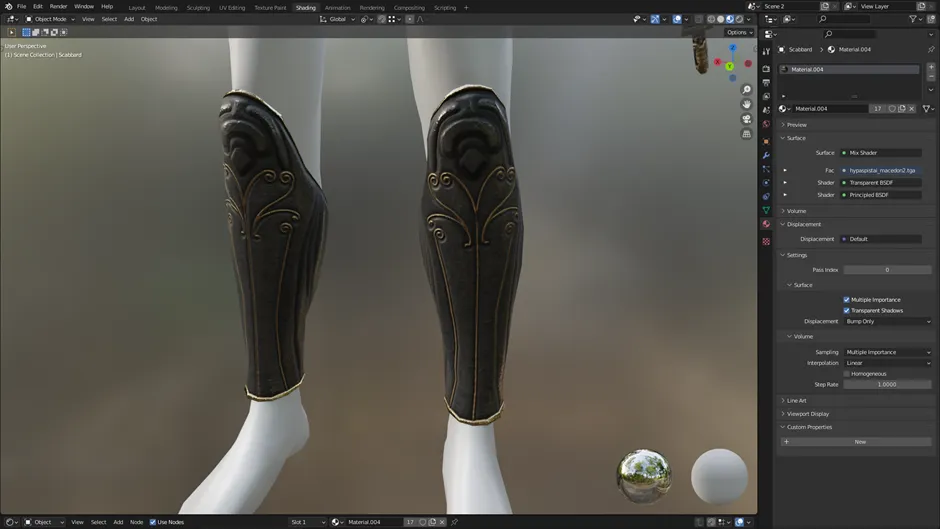
Task: Switch to wireframe viewport shading
Action: pyautogui.click(x=711, y=19)
